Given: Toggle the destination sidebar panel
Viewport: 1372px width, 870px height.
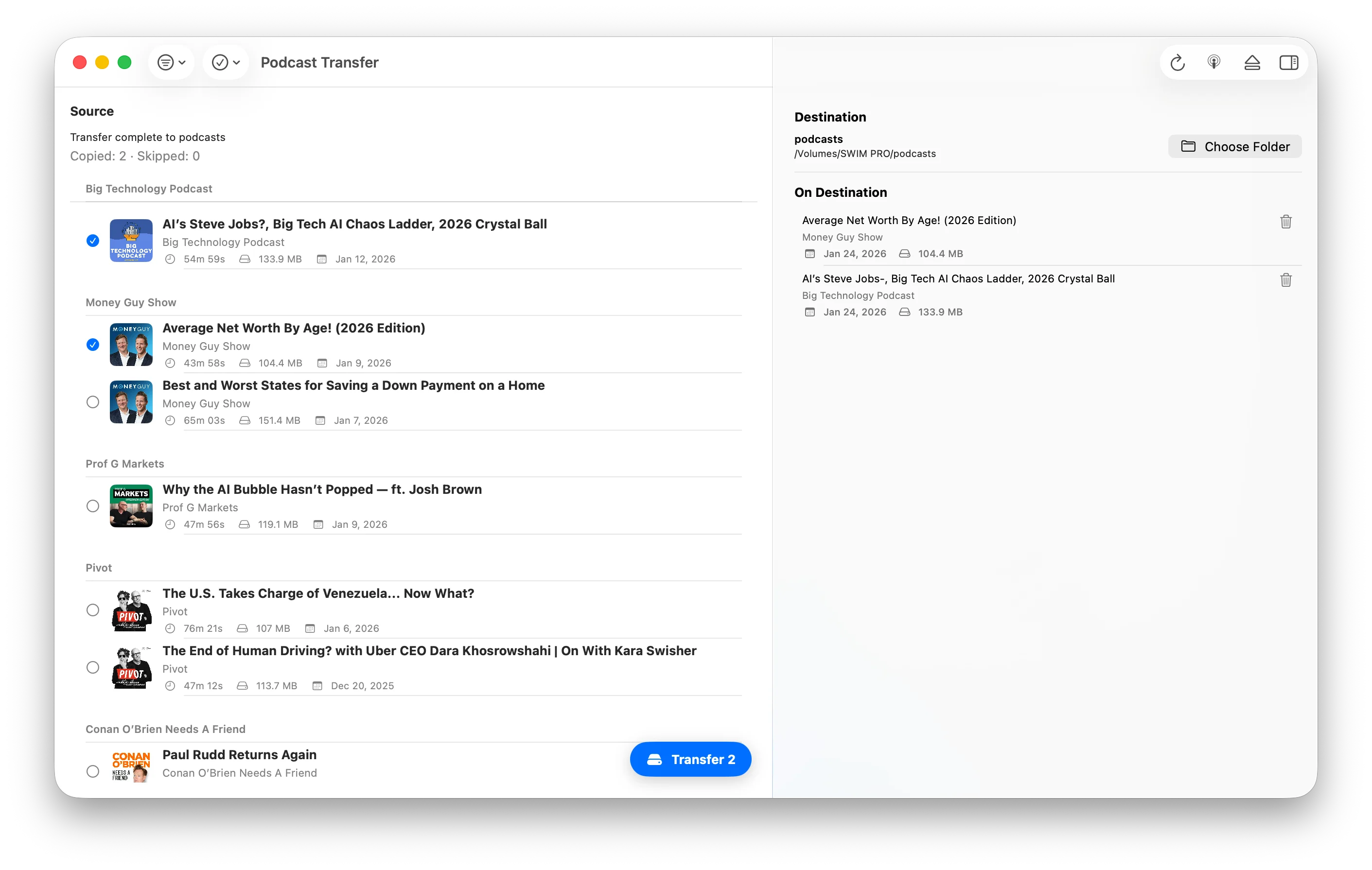Looking at the screenshot, I should click(1289, 63).
